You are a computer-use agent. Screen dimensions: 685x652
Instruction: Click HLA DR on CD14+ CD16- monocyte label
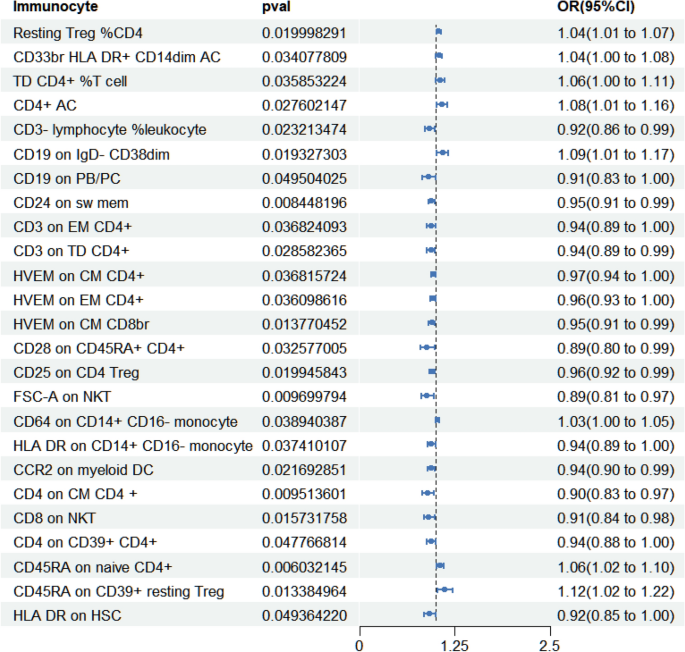(x=133, y=446)
